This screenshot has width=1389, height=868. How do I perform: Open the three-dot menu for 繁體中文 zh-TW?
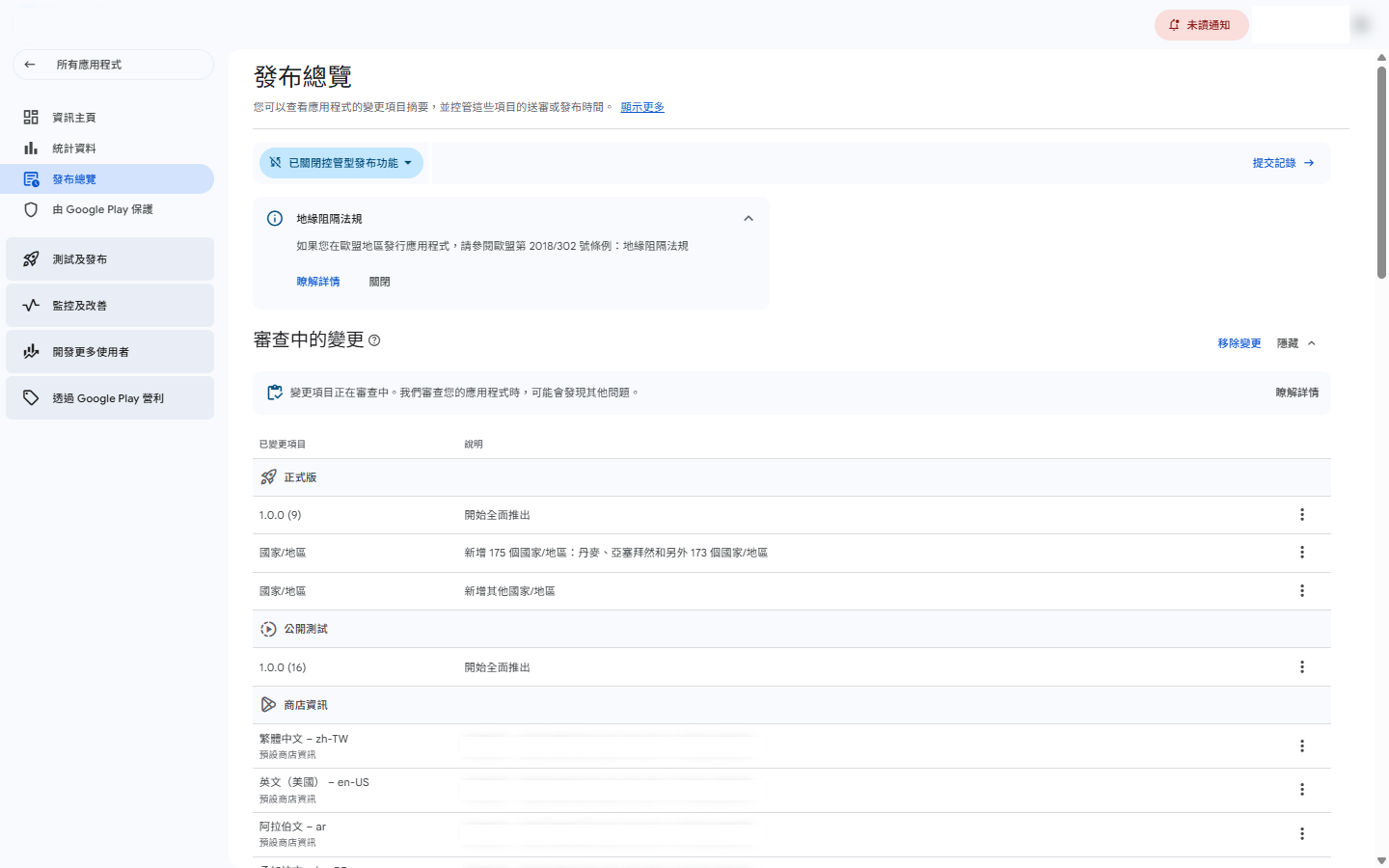1302,746
